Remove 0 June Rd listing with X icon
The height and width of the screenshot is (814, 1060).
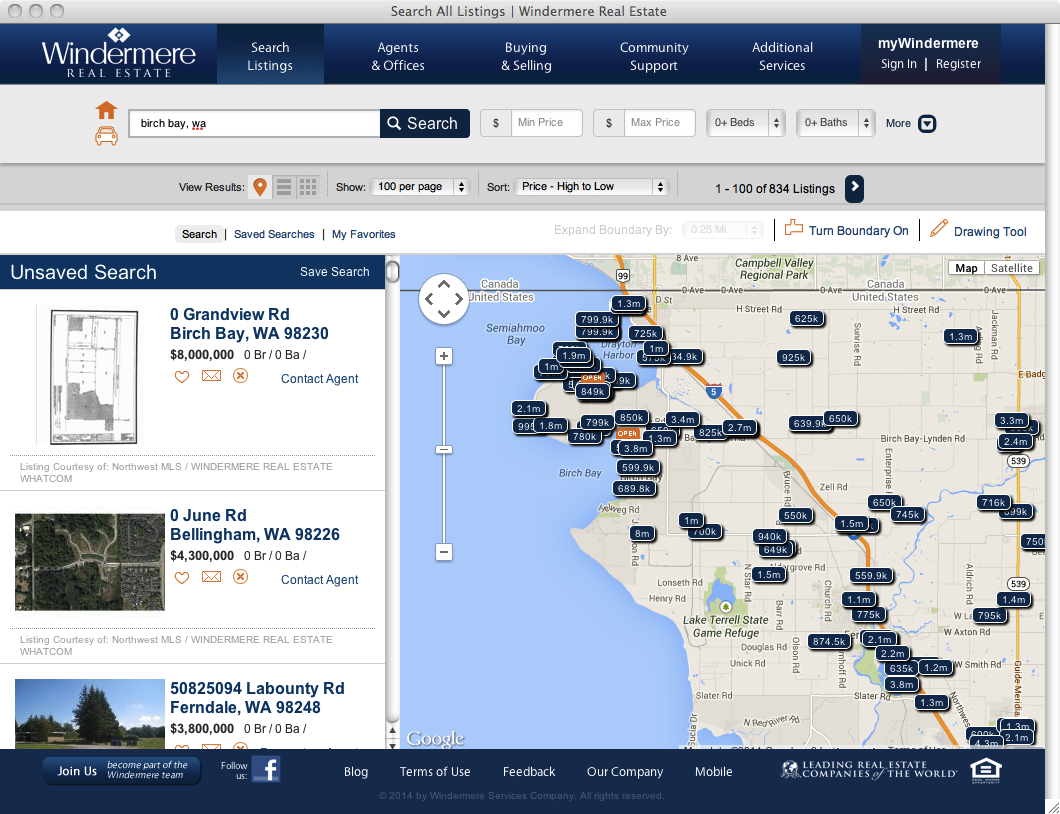click(240, 577)
